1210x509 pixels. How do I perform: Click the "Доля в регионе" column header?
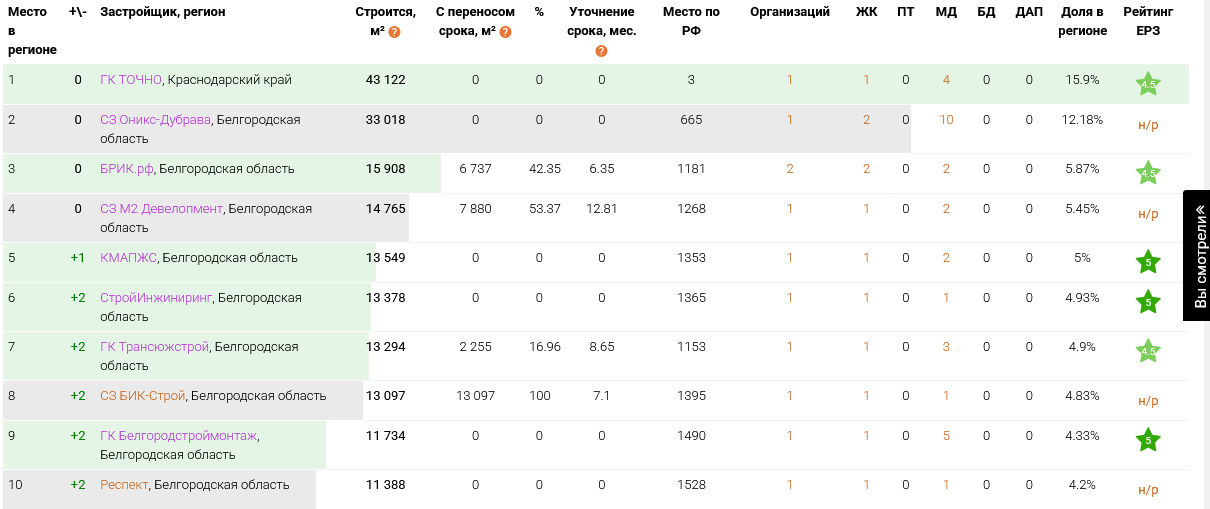tap(1082, 21)
